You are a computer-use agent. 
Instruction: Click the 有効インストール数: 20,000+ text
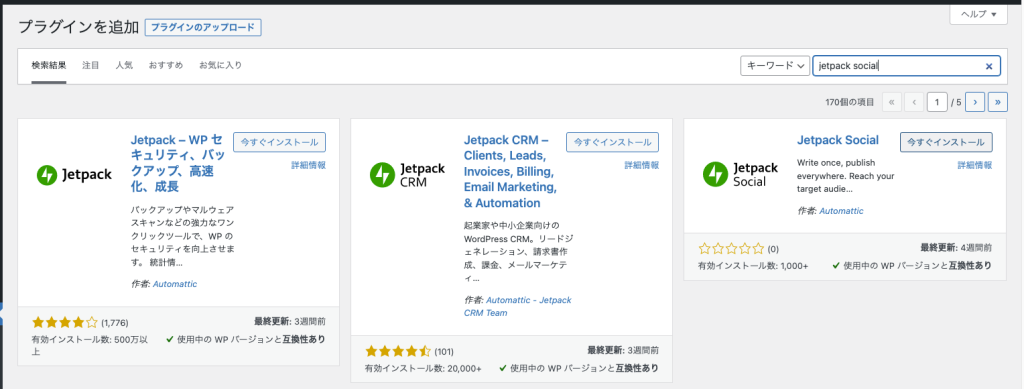click(x=423, y=369)
